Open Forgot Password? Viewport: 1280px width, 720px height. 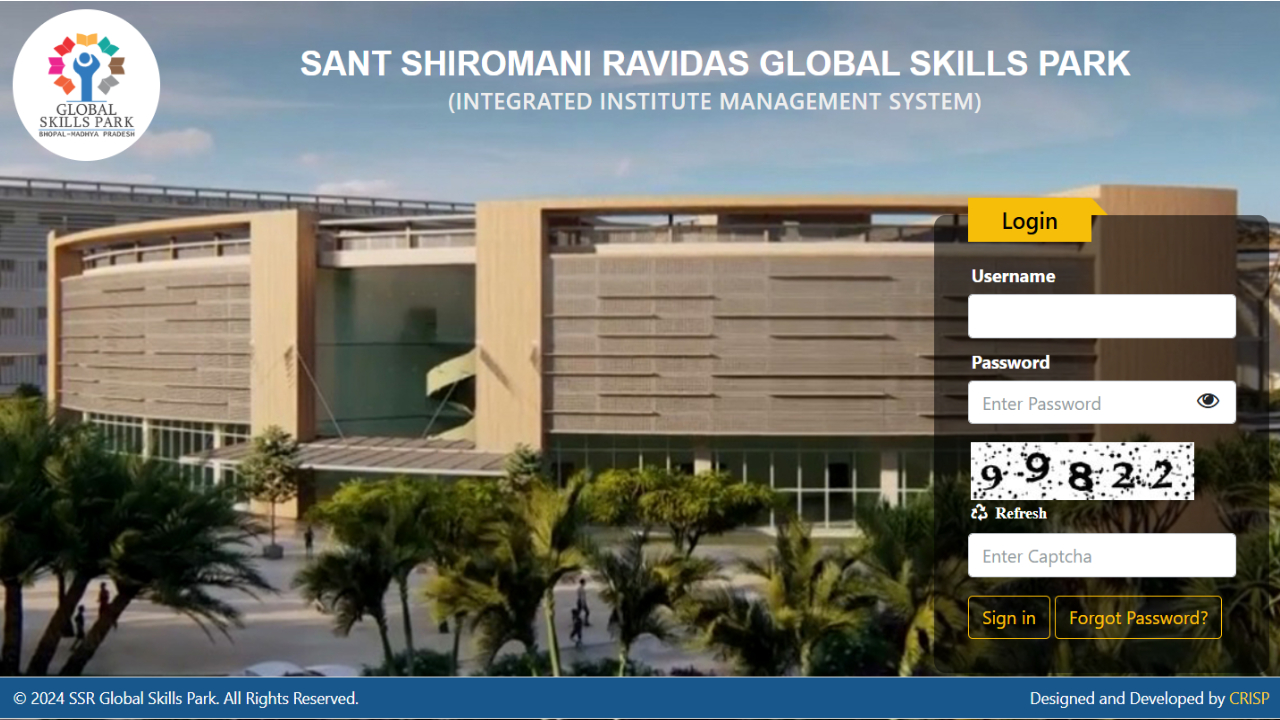(1138, 617)
